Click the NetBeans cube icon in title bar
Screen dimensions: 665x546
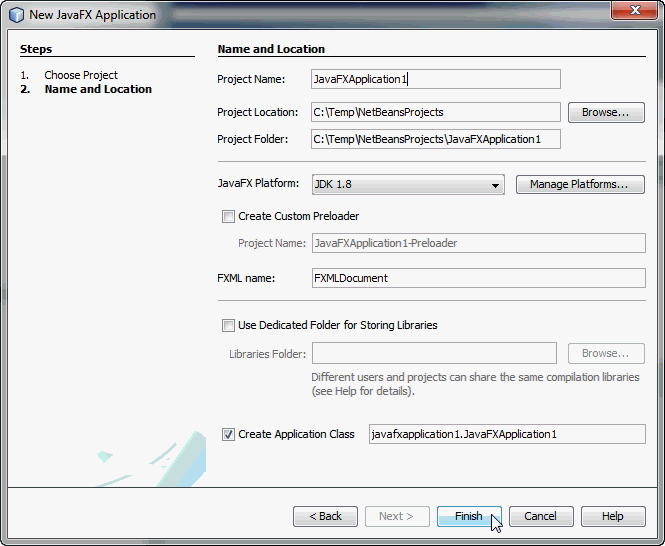tap(17, 15)
